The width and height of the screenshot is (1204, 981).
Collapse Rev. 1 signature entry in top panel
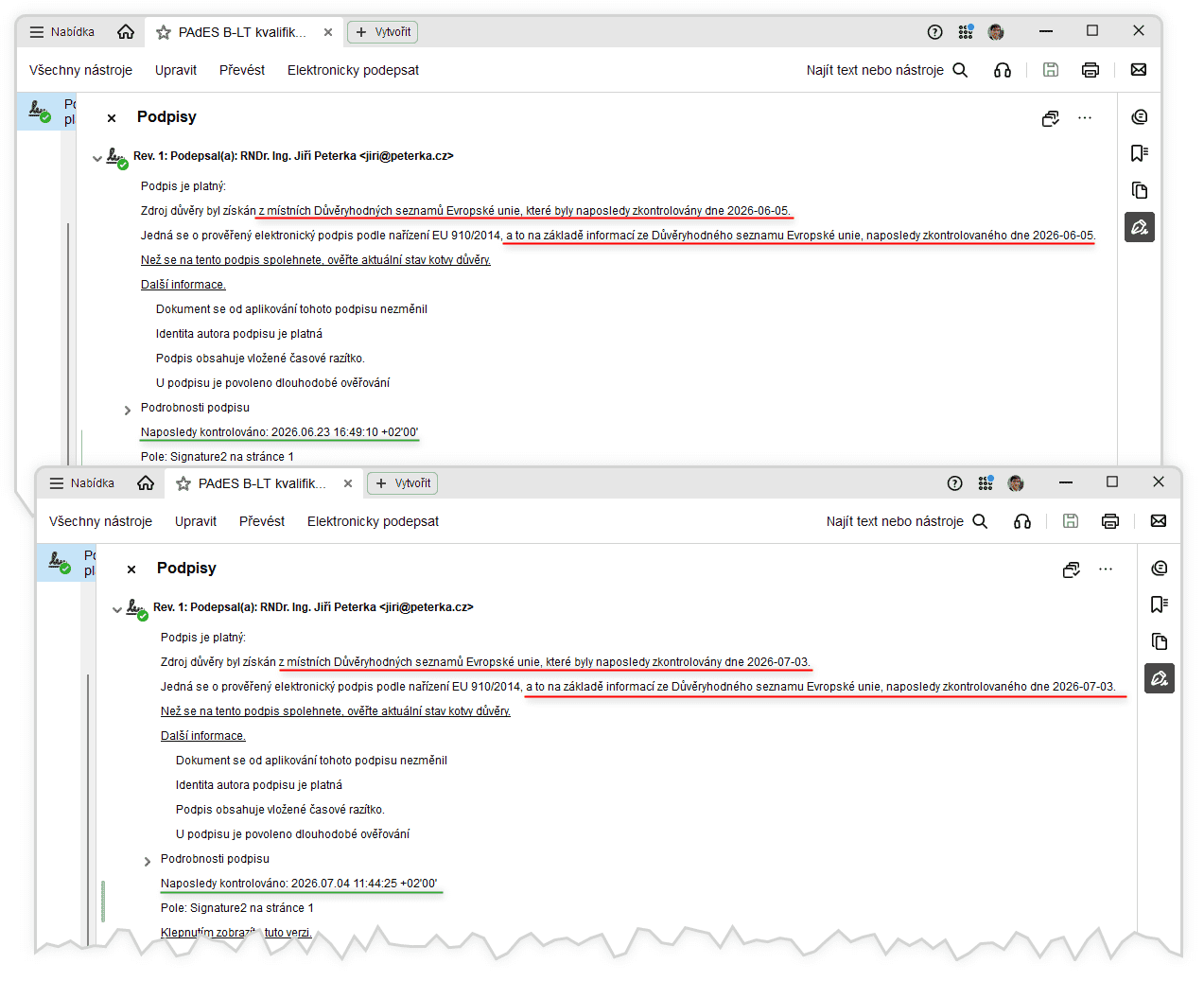[96, 158]
